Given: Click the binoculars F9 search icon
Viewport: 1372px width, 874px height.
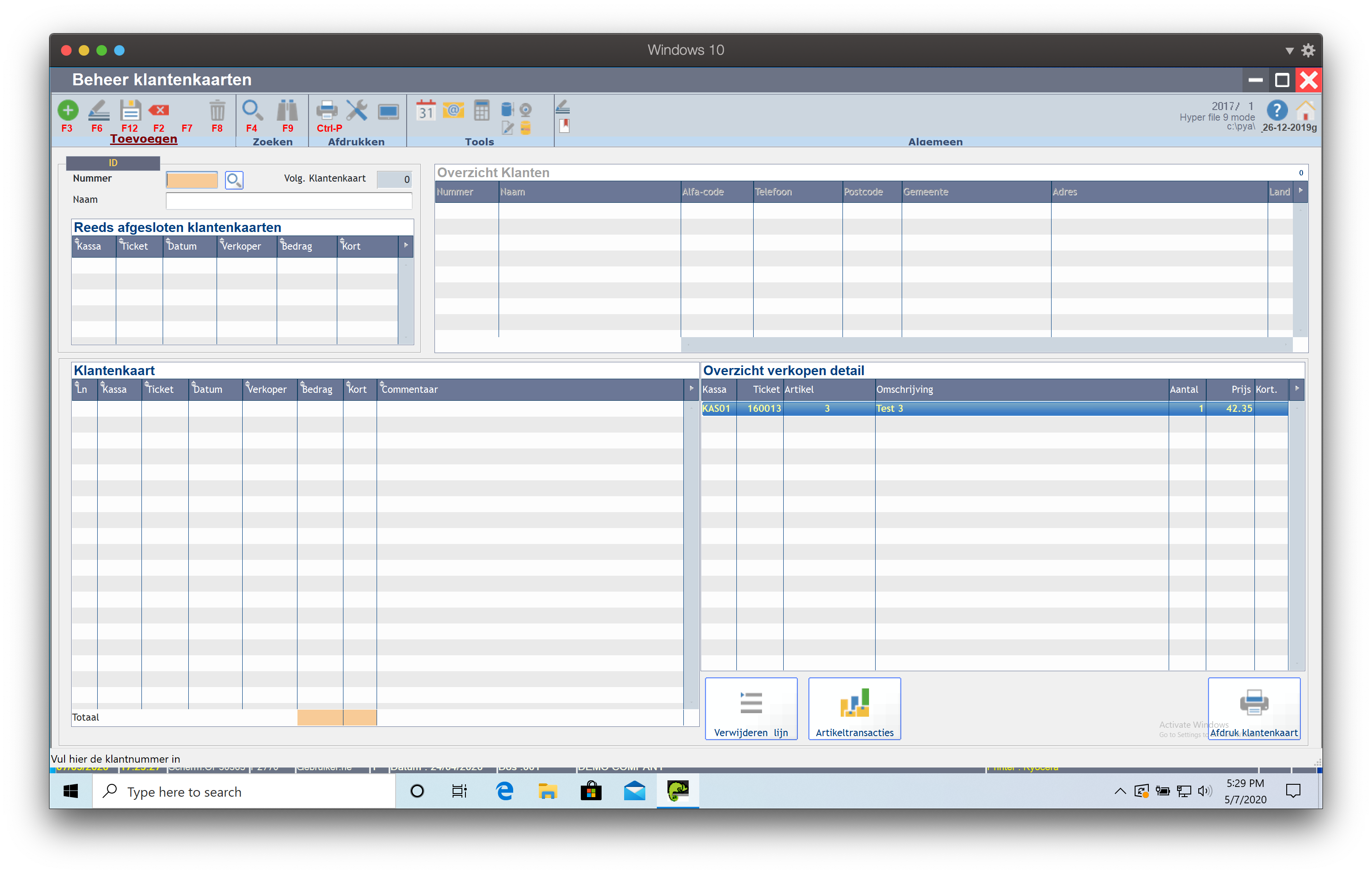Looking at the screenshot, I should pyautogui.click(x=287, y=110).
